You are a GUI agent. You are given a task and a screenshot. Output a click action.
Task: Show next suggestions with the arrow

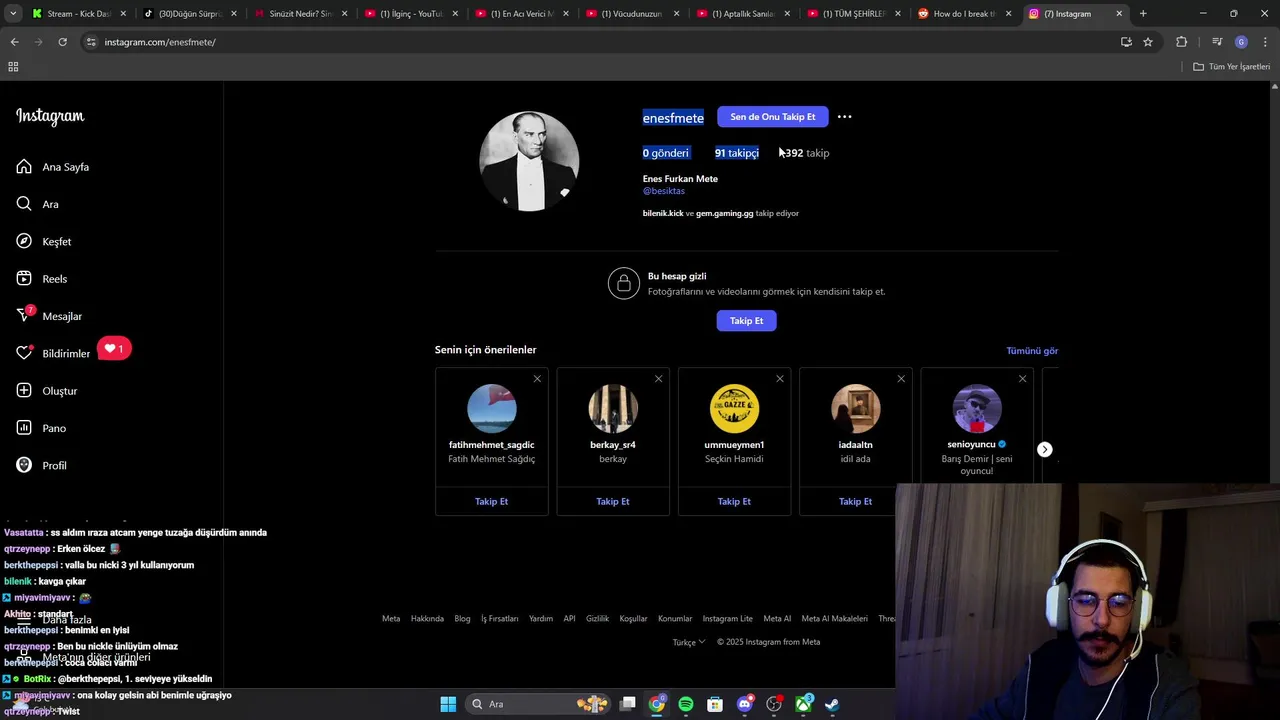click(x=1044, y=450)
